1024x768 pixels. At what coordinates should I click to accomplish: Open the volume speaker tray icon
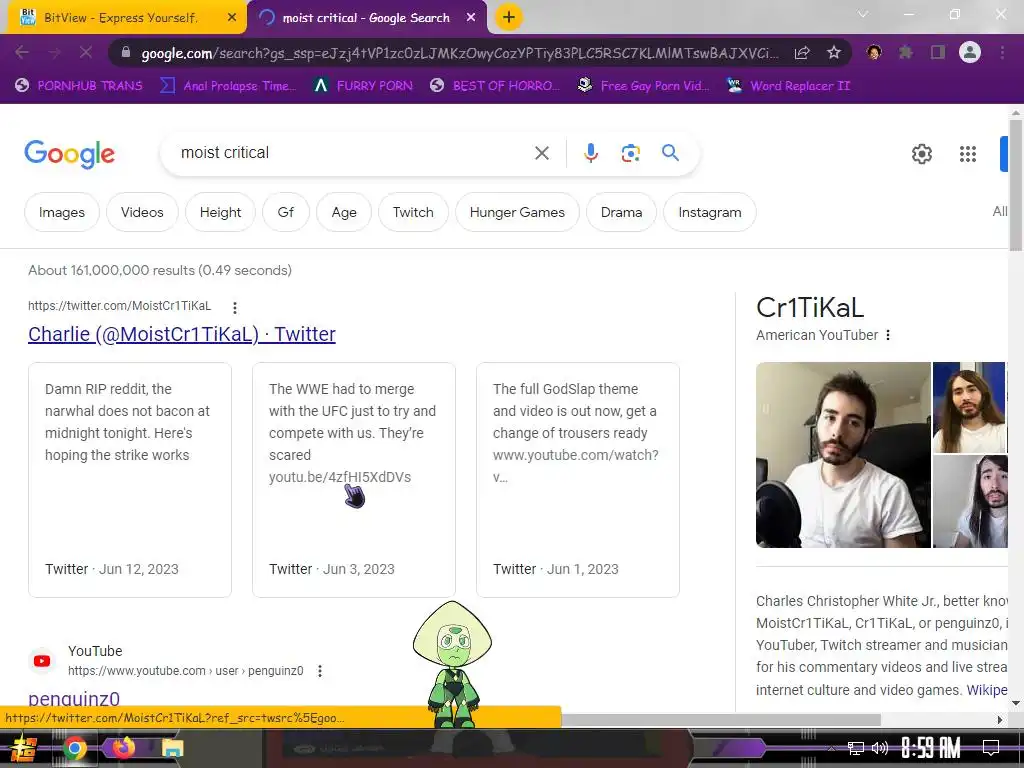point(880,748)
